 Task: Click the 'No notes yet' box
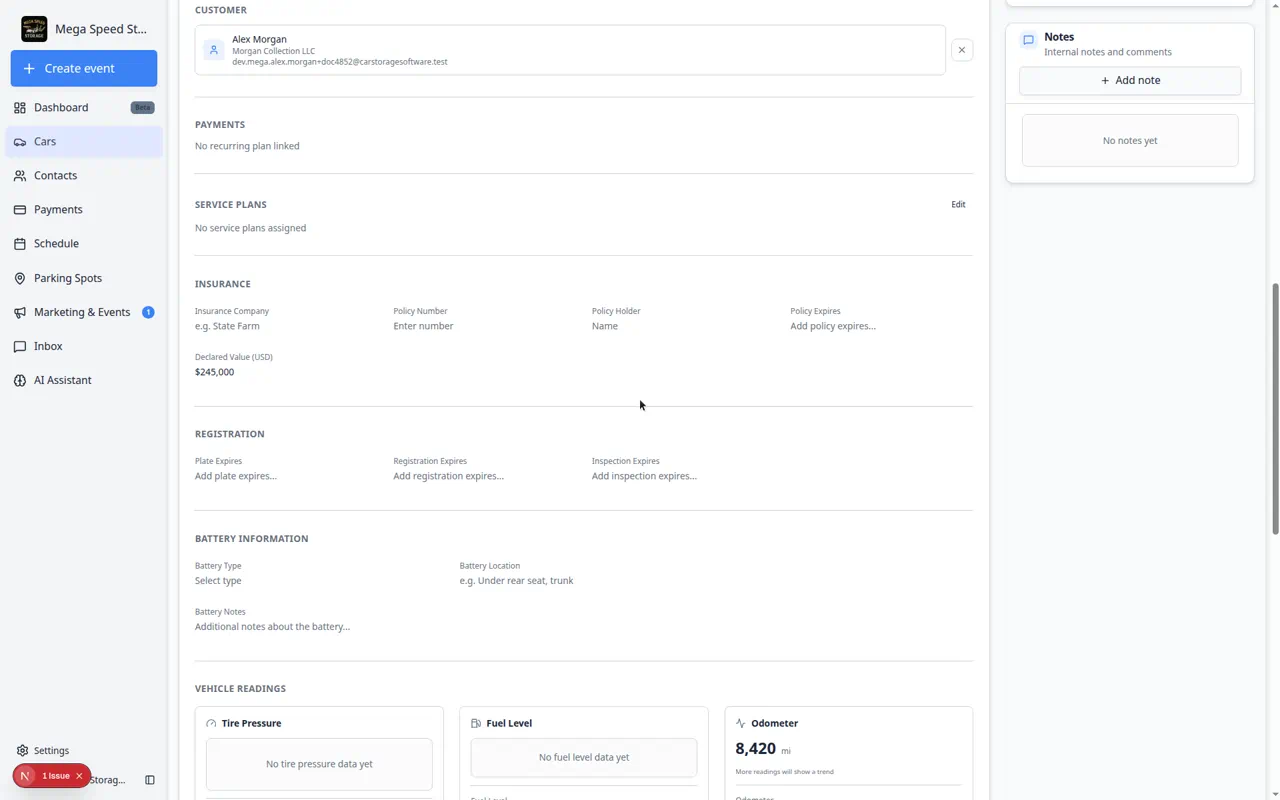tap(1130, 141)
